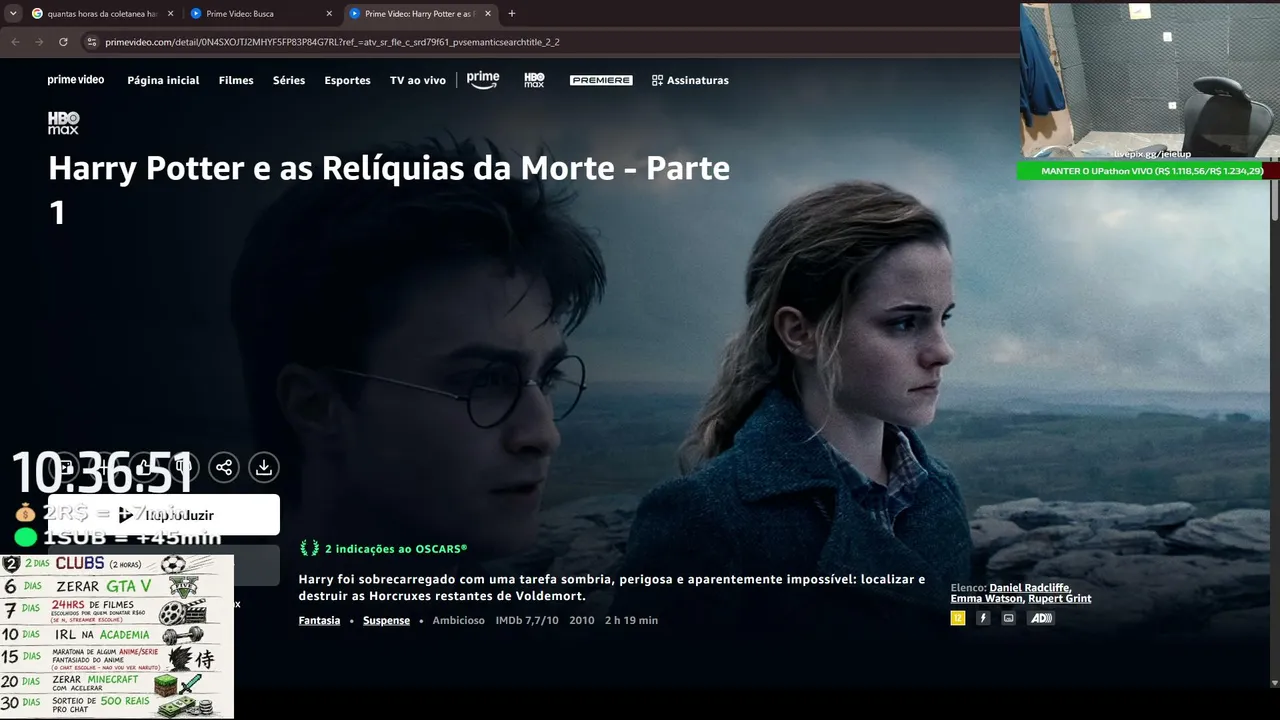Open TV ao vivo
The height and width of the screenshot is (720, 1280).
pos(418,80)
